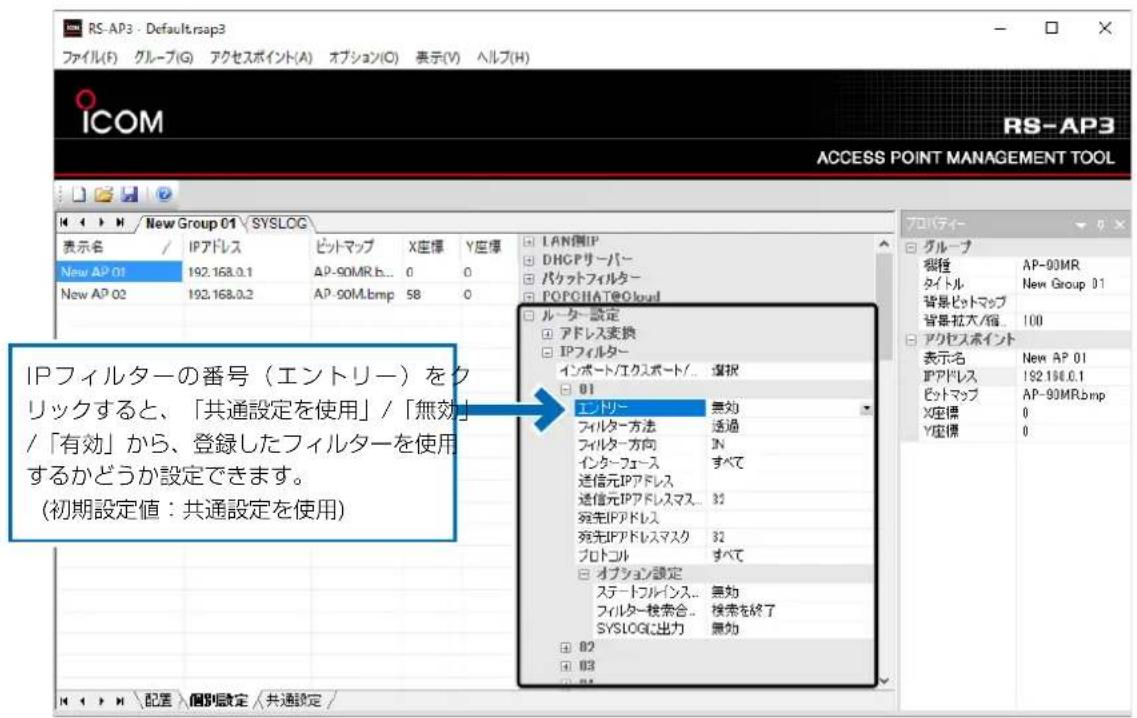Viewport: 1137px width, 718px height.
Task: Click the AP-90M.bmp bitmap cell
Action: (x=354, y=294)
